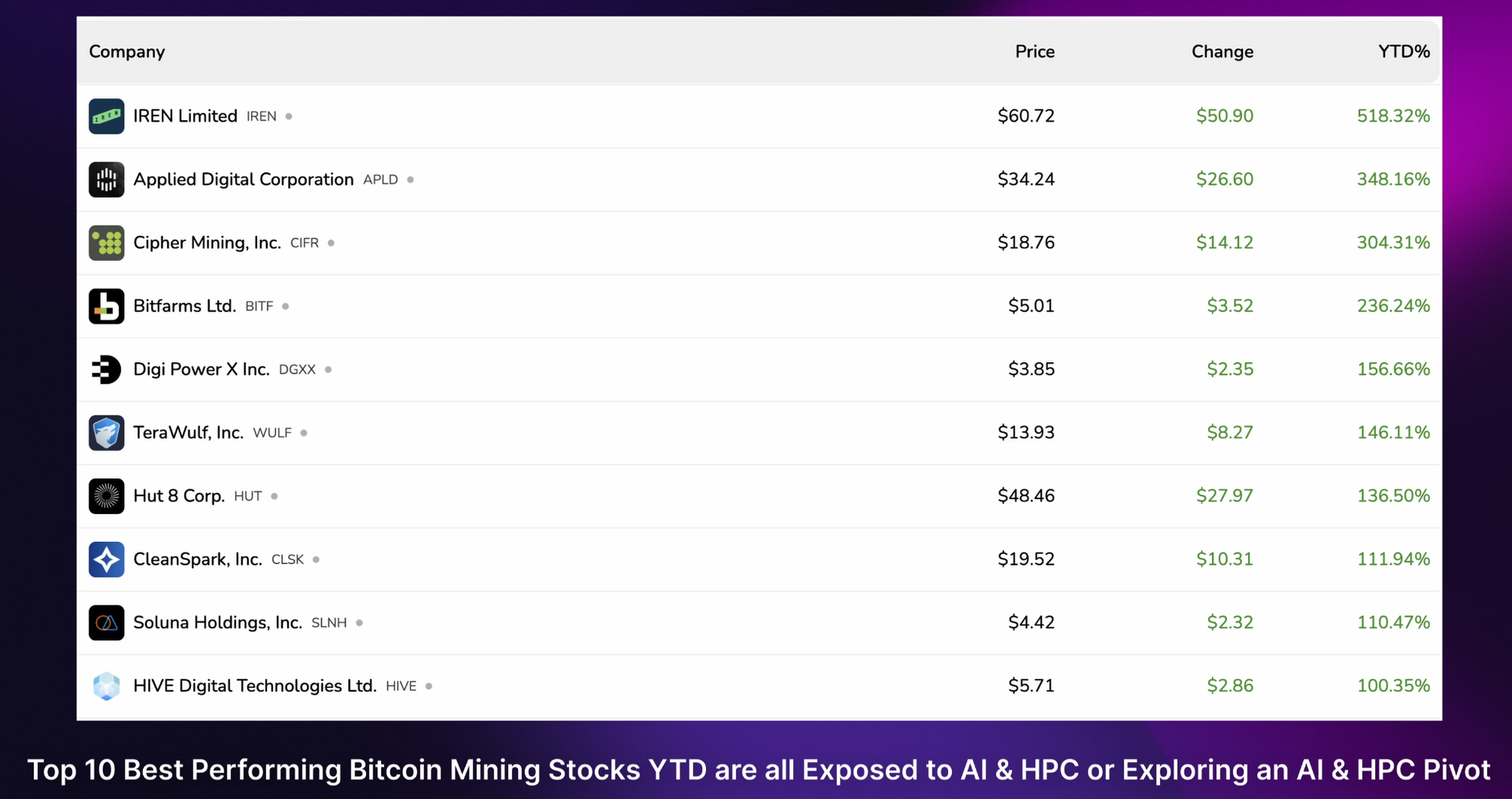
Task: Click the CleanSpark star logo icon
Action: (x=107, y=559)
